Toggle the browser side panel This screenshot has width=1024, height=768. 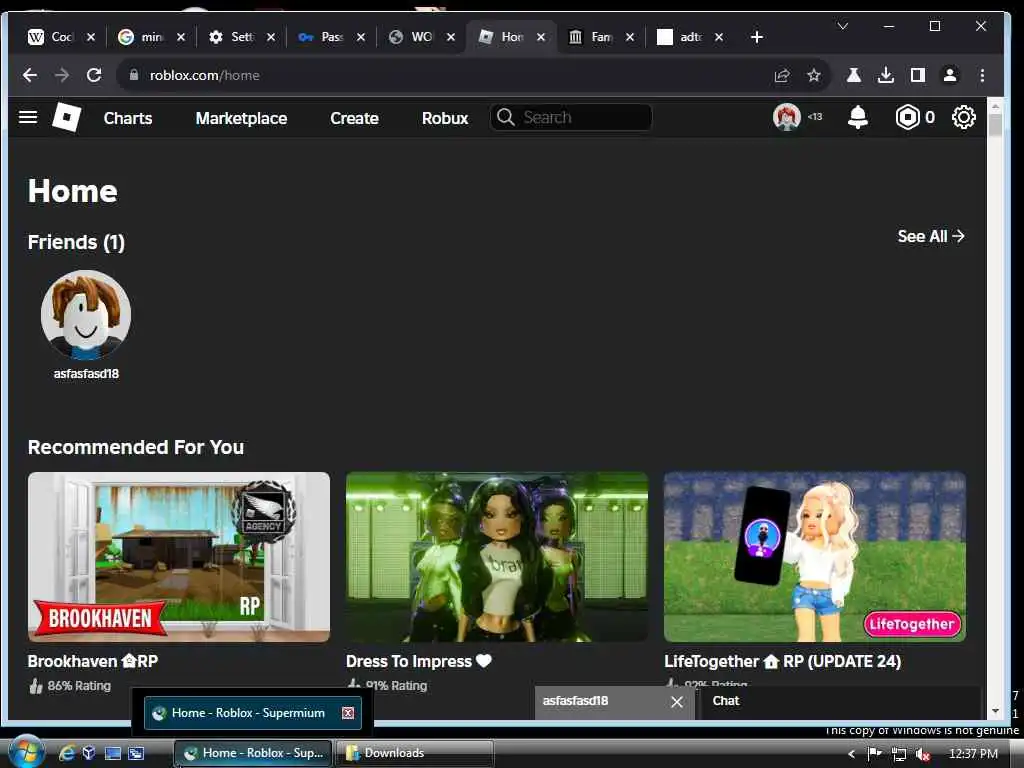[x=918, y=75]
